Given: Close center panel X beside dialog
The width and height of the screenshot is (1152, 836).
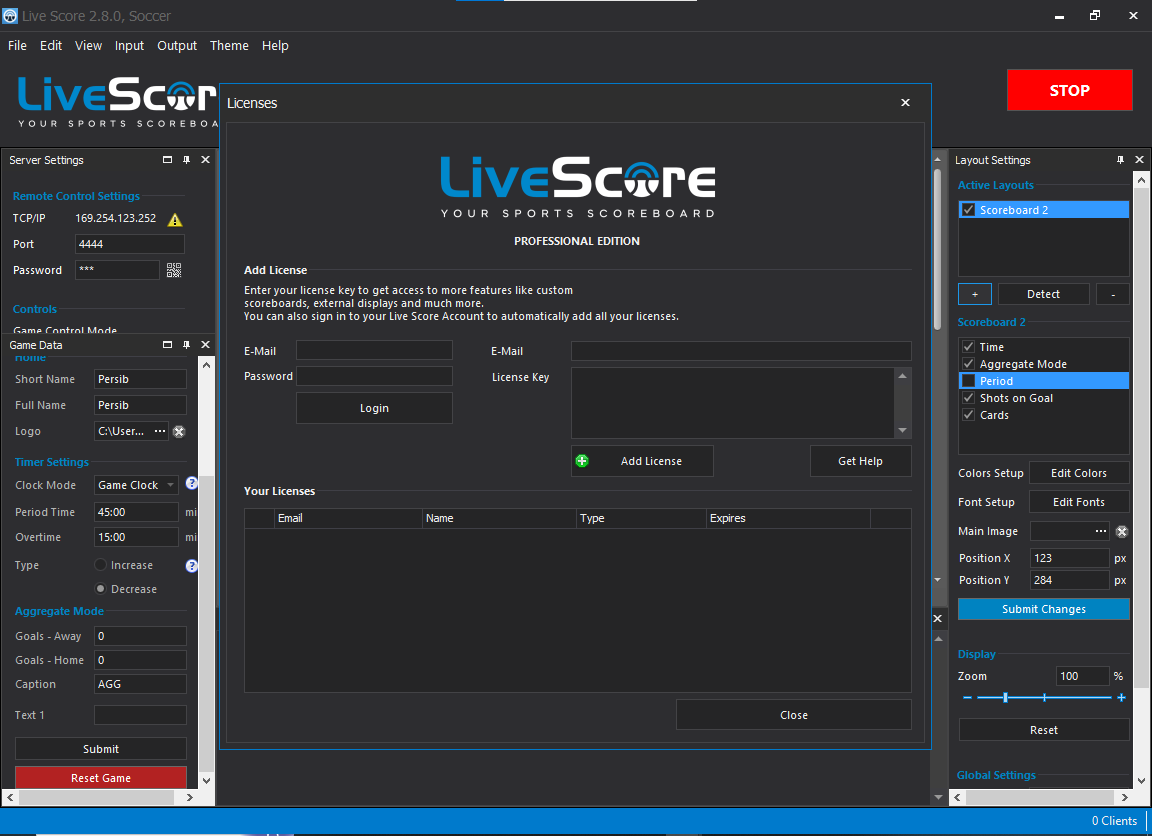Looking at the screenshot, I should (x=937, y=619).
